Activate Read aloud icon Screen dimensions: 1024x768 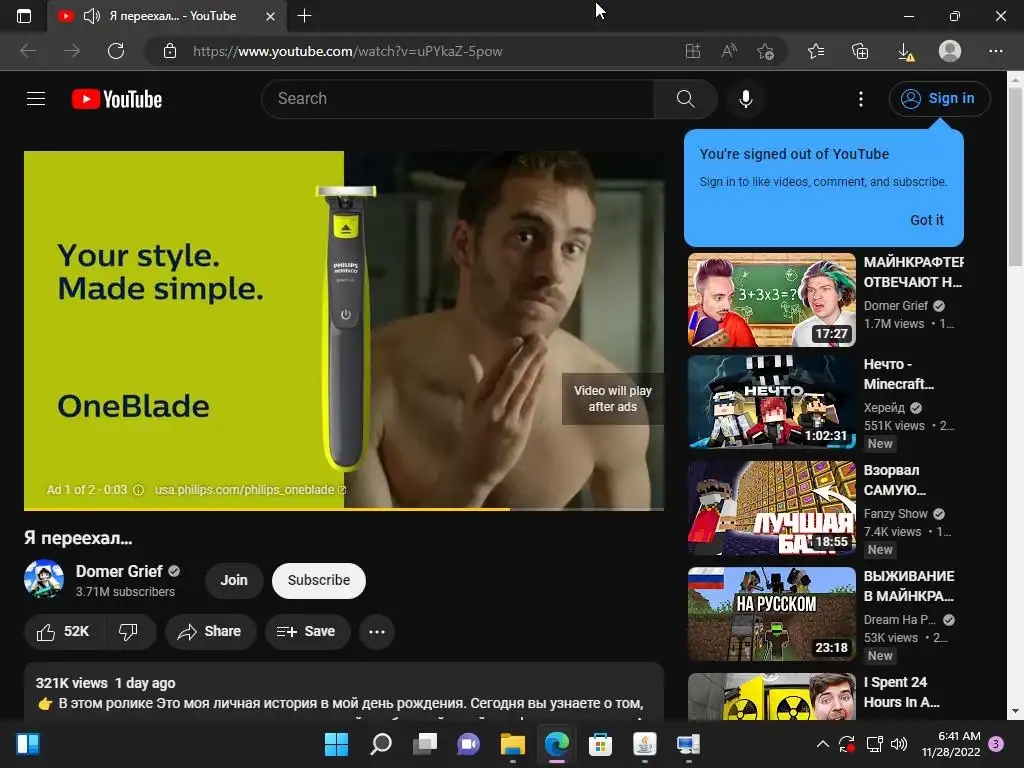click(729, 51)
